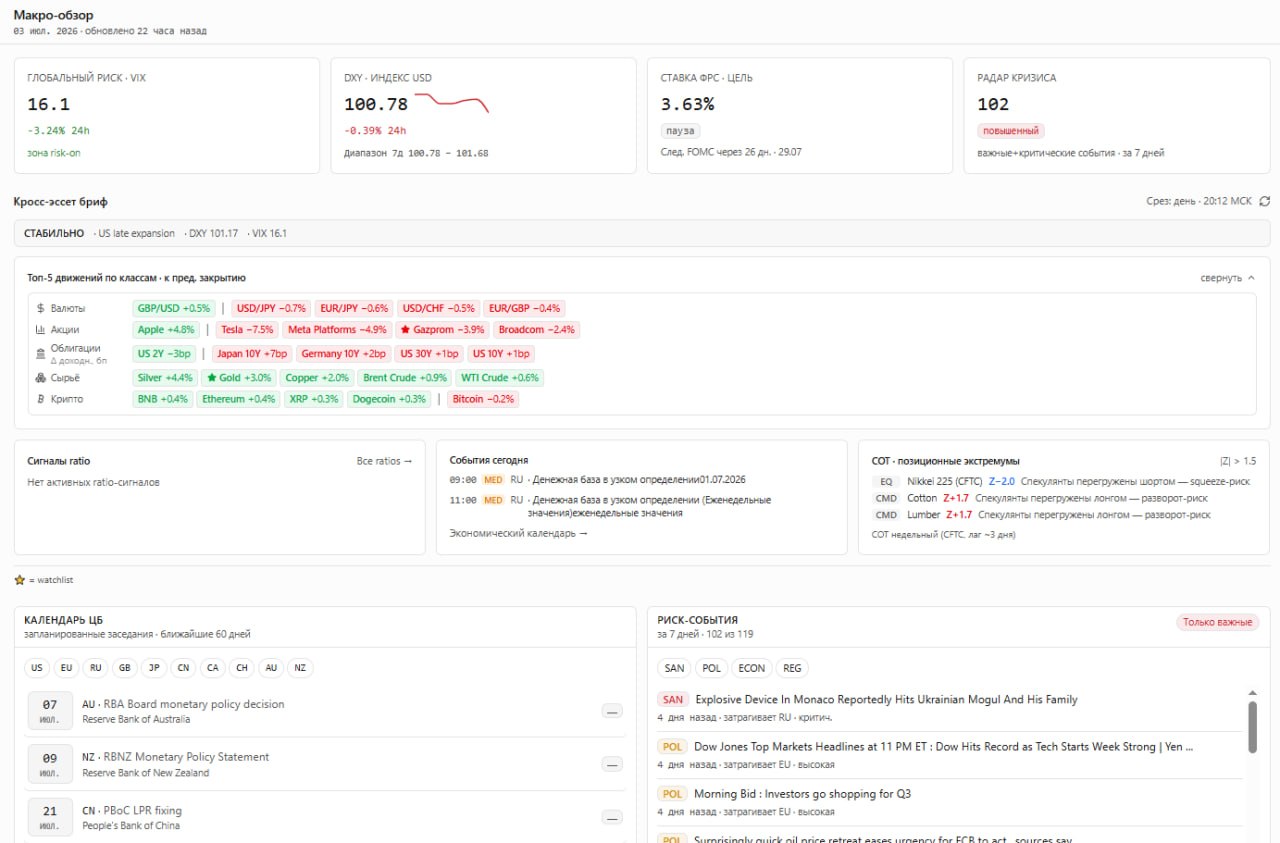The width and height of the screenshot is (1280, 843).
Task: Select the ECON risk events filter
Action: coord(752,668)
